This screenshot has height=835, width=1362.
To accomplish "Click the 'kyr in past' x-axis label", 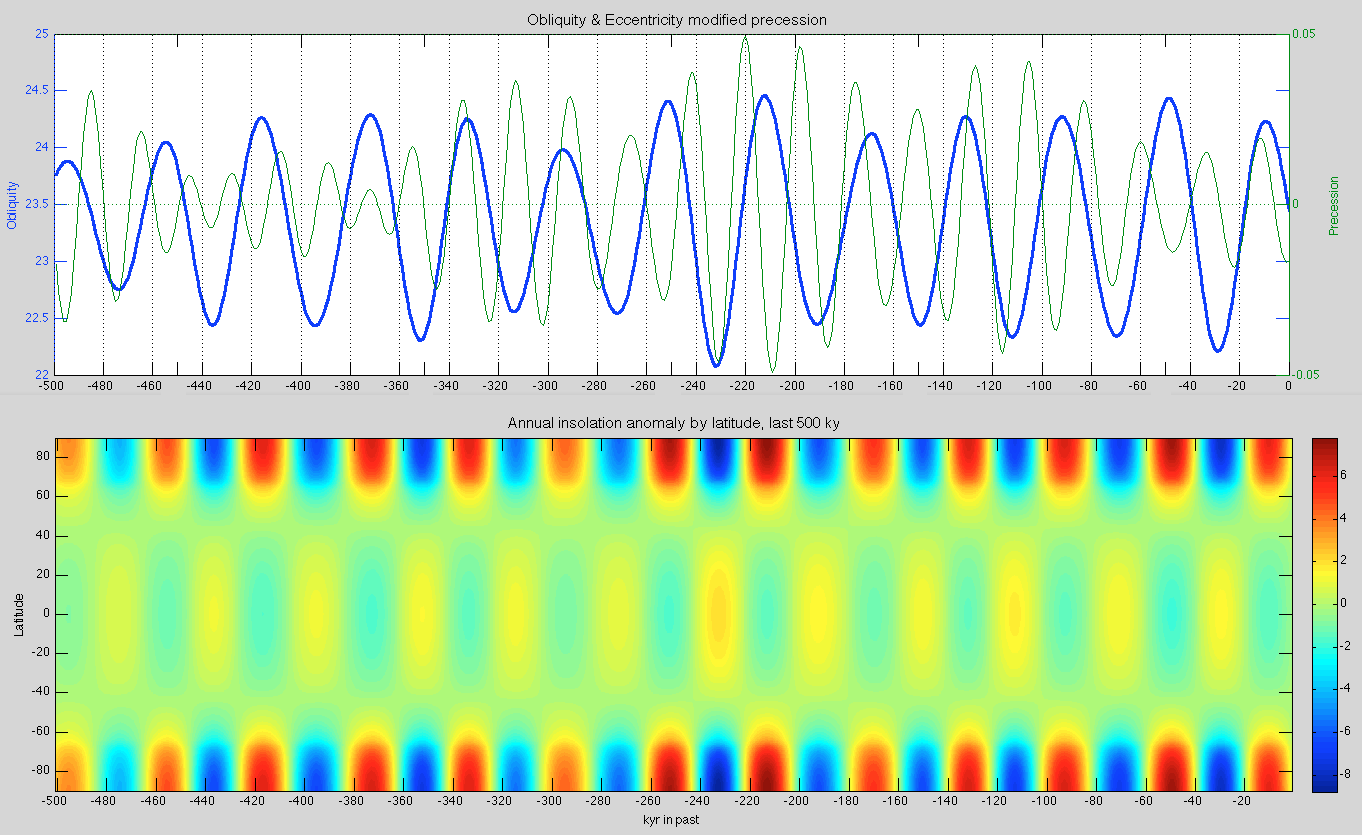I will coord(673,819).
